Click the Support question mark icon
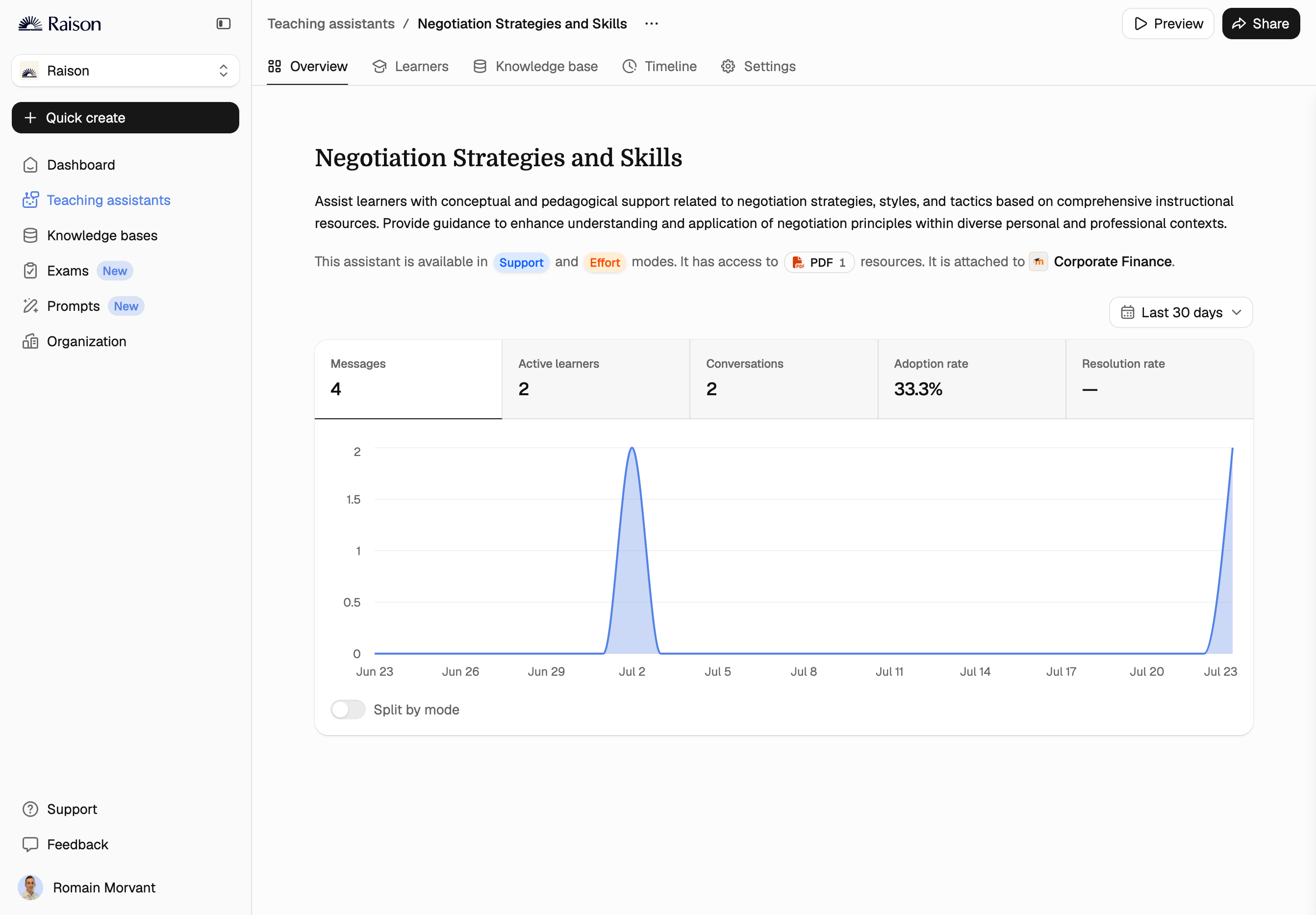The image size is (1316, 915). 30,809
